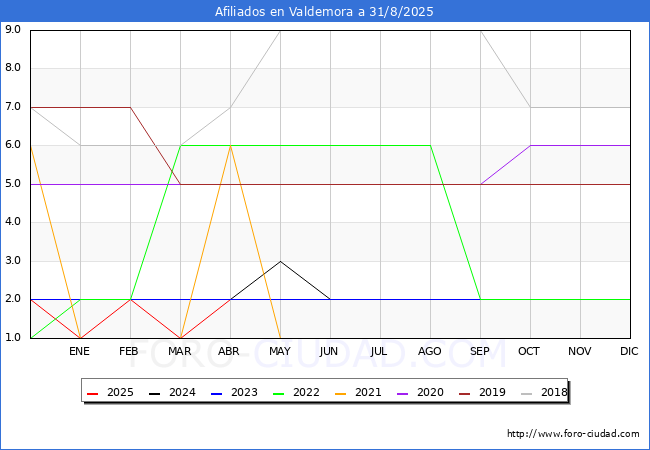Click the orange 2021 peak at ABR
Image resolution: width=650 pixels, height=450 pixels.
click(x=230, y=145)
